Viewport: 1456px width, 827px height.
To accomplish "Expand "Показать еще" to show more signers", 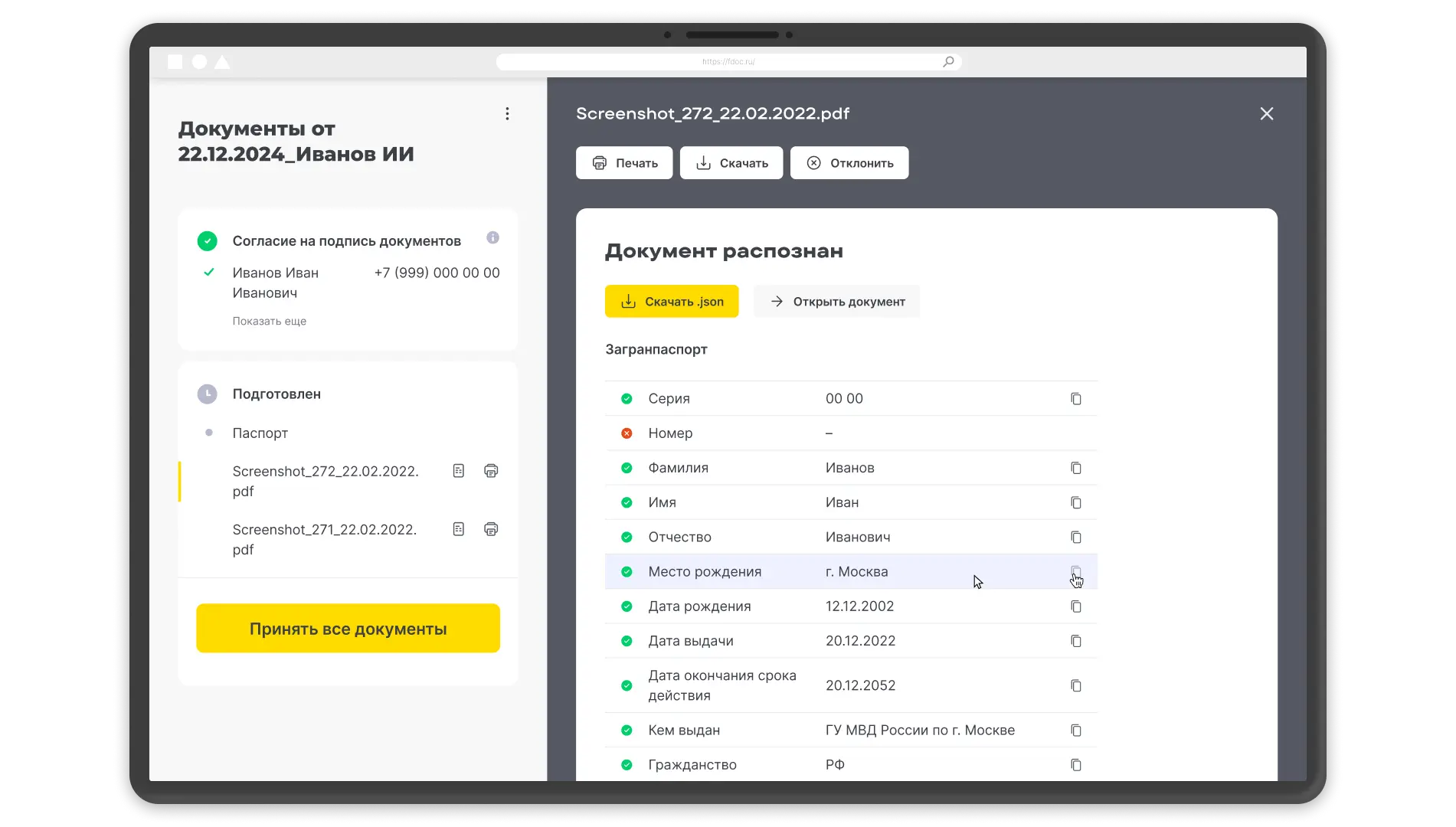I will (270, 321).
